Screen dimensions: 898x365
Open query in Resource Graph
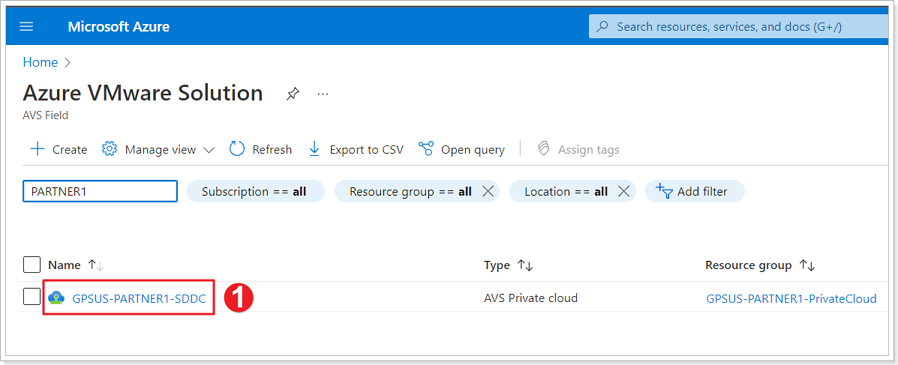click(462, 150)
